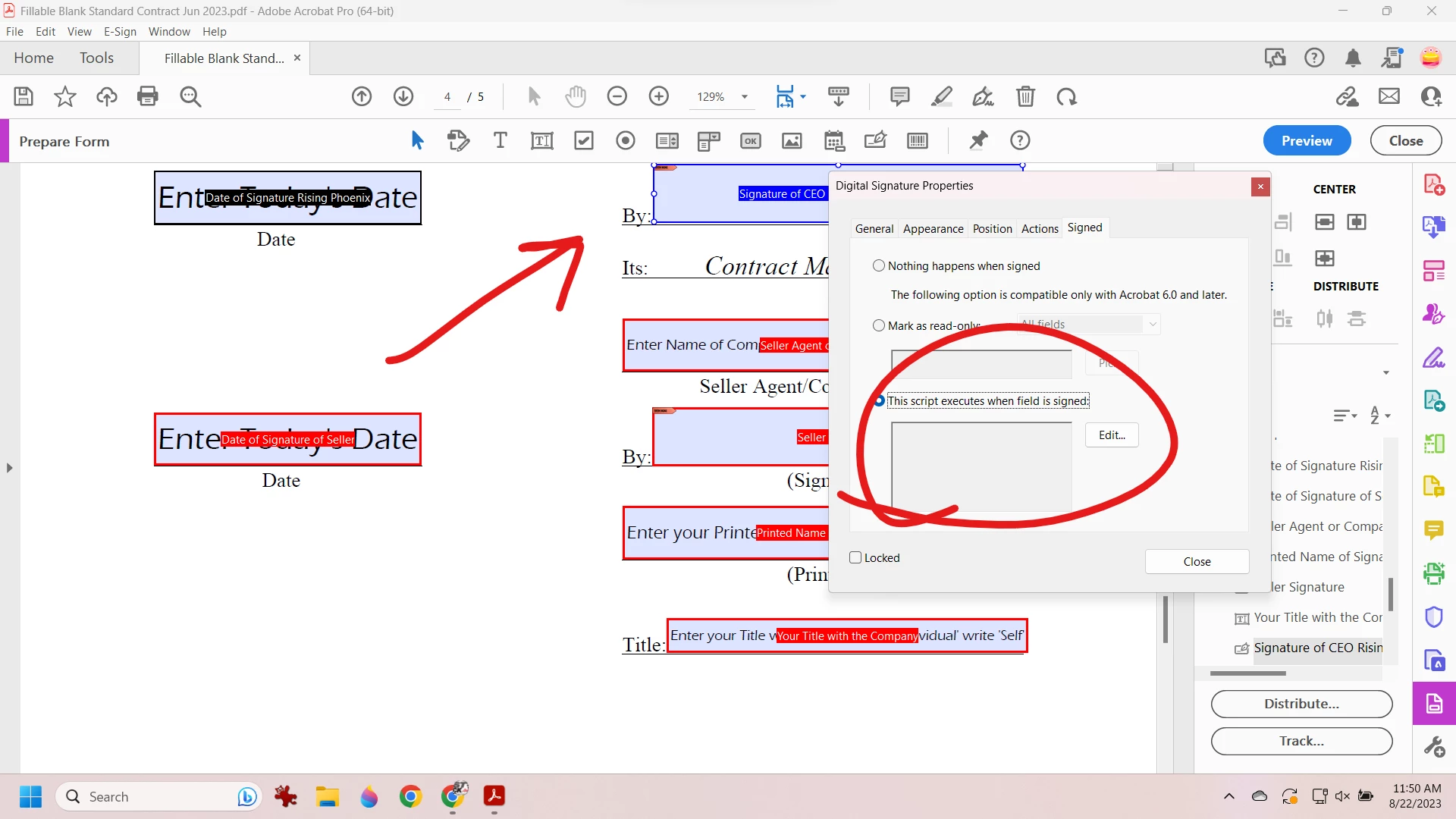This screenshot has width=1456, height=819.
Task: Select the Add Text Field tool
Action: tap(541, 141)
